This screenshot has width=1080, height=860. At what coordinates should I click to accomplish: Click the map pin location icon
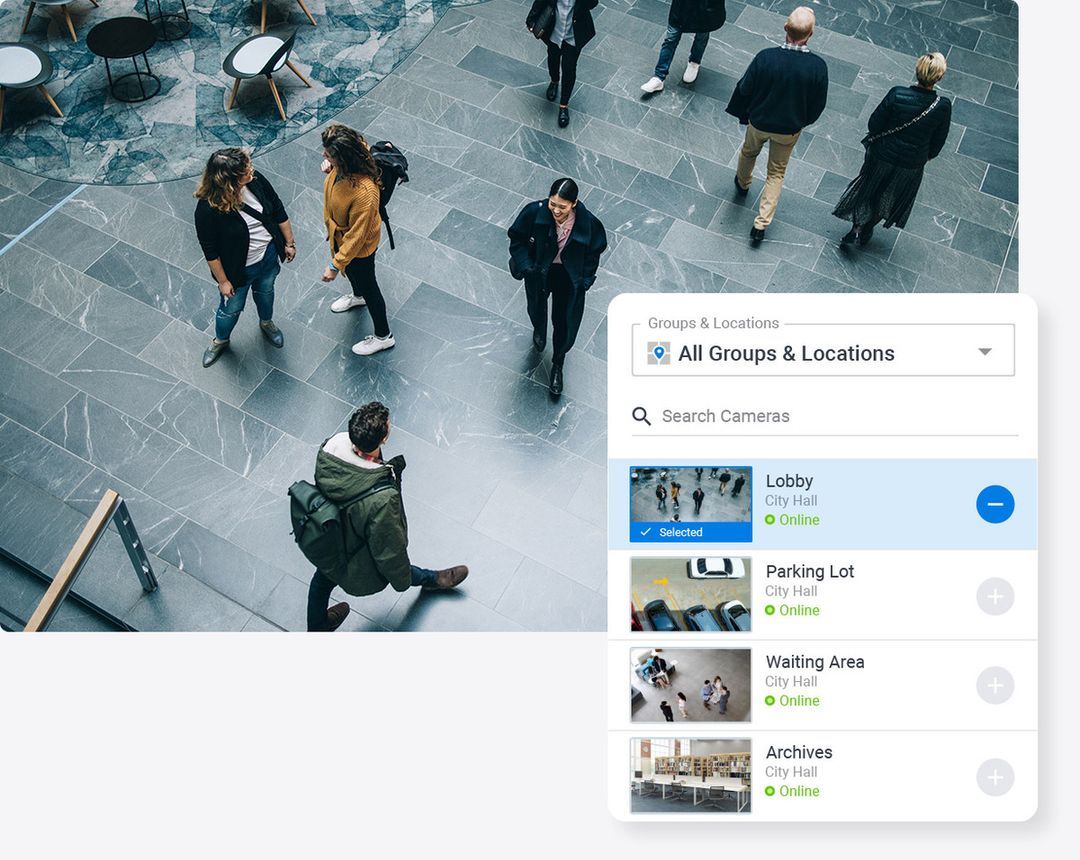pos(657,352)
